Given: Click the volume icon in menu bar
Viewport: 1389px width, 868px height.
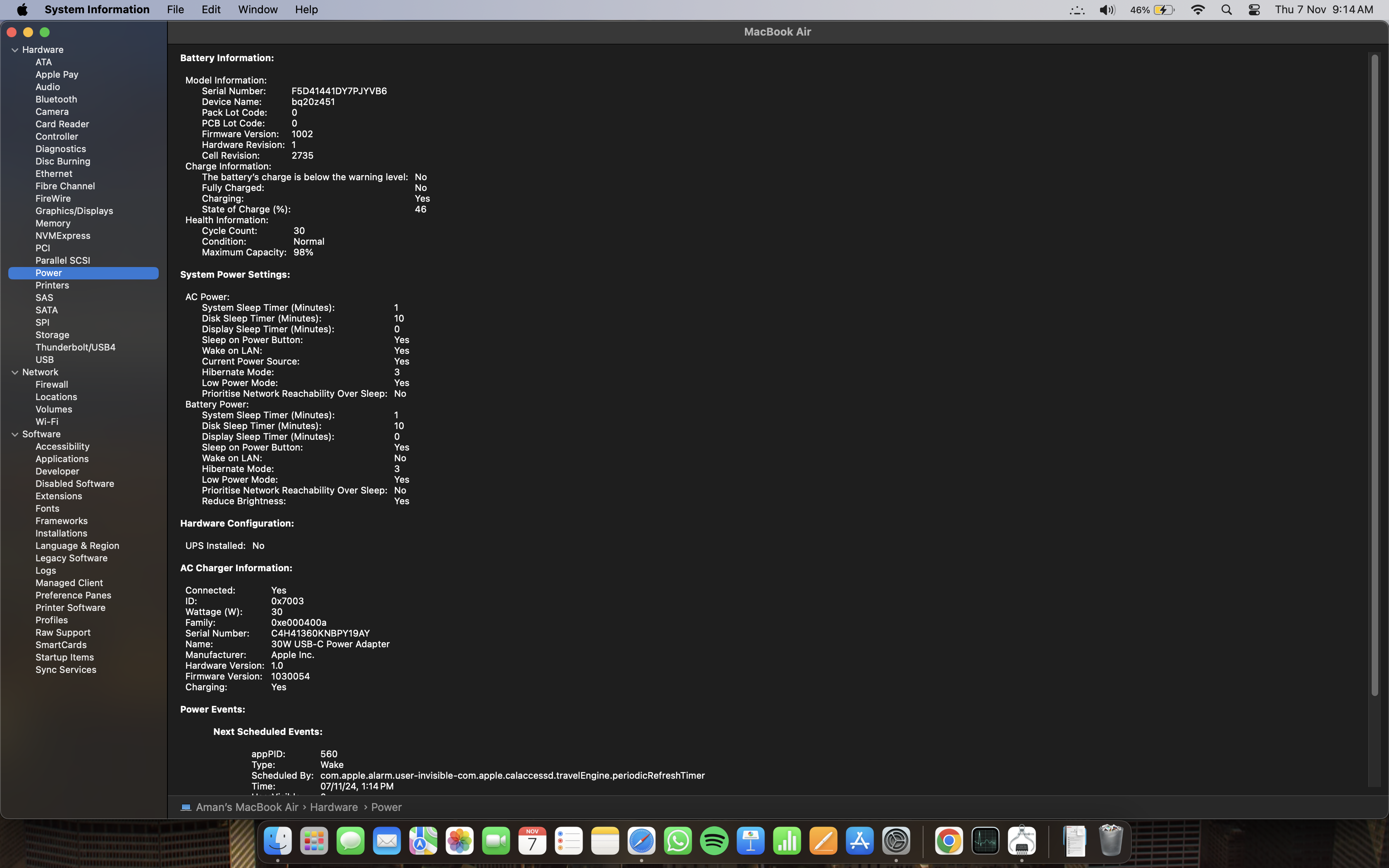Looking at the screenshot, I should coord(1107,10).
